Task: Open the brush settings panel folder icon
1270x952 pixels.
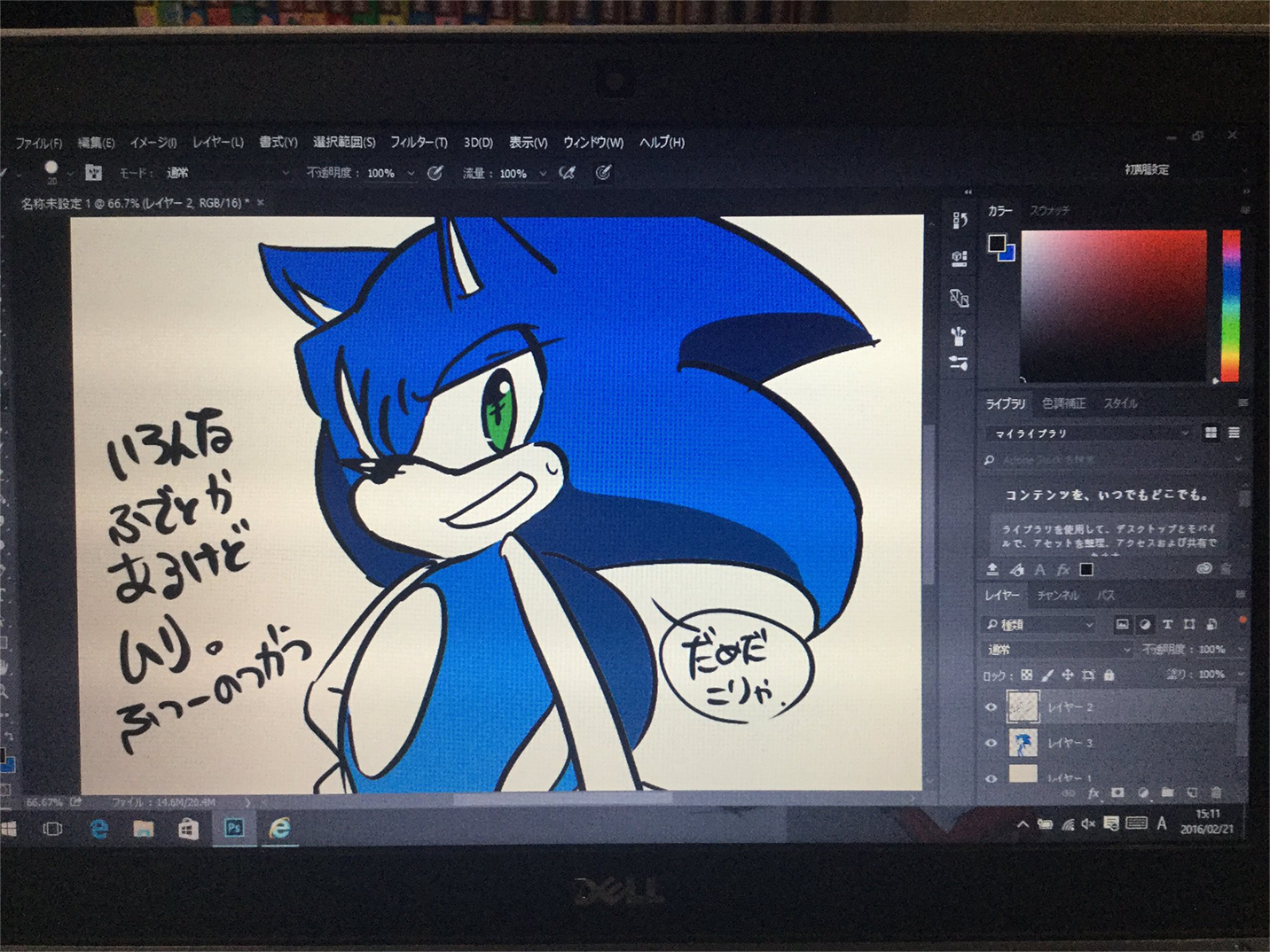Action: pyautogui.click(x=94, y=173)
